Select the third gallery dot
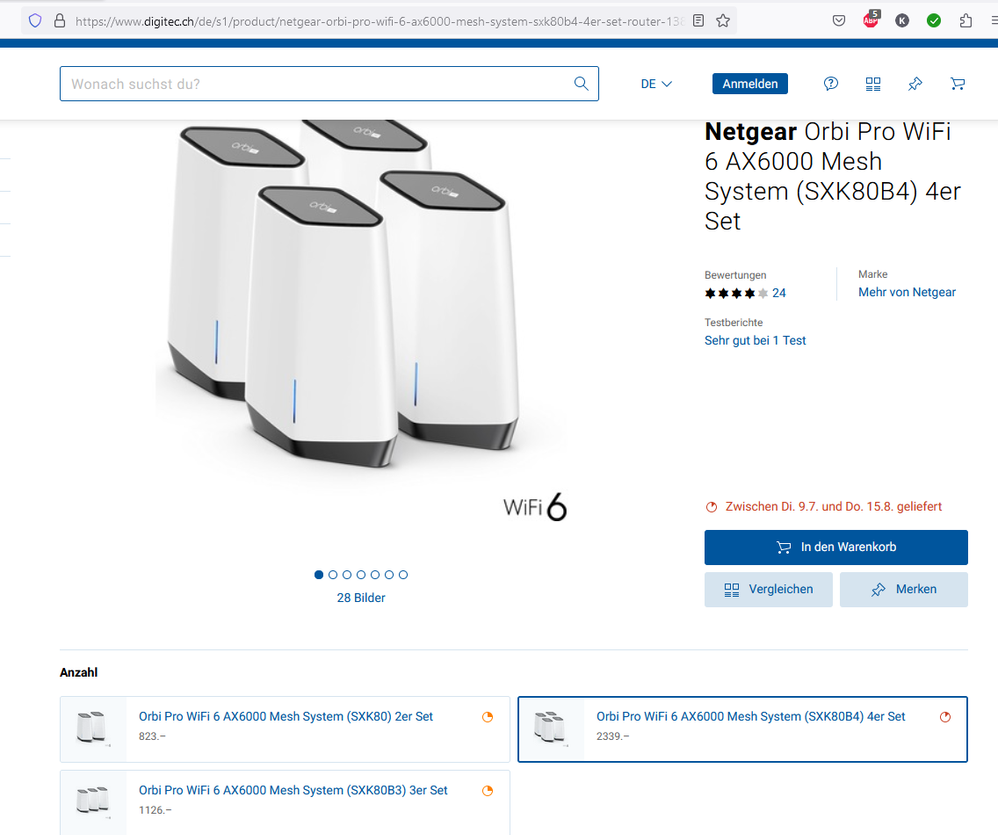The width and height of the screenshot is (998, 835). [x=347, y=575]
